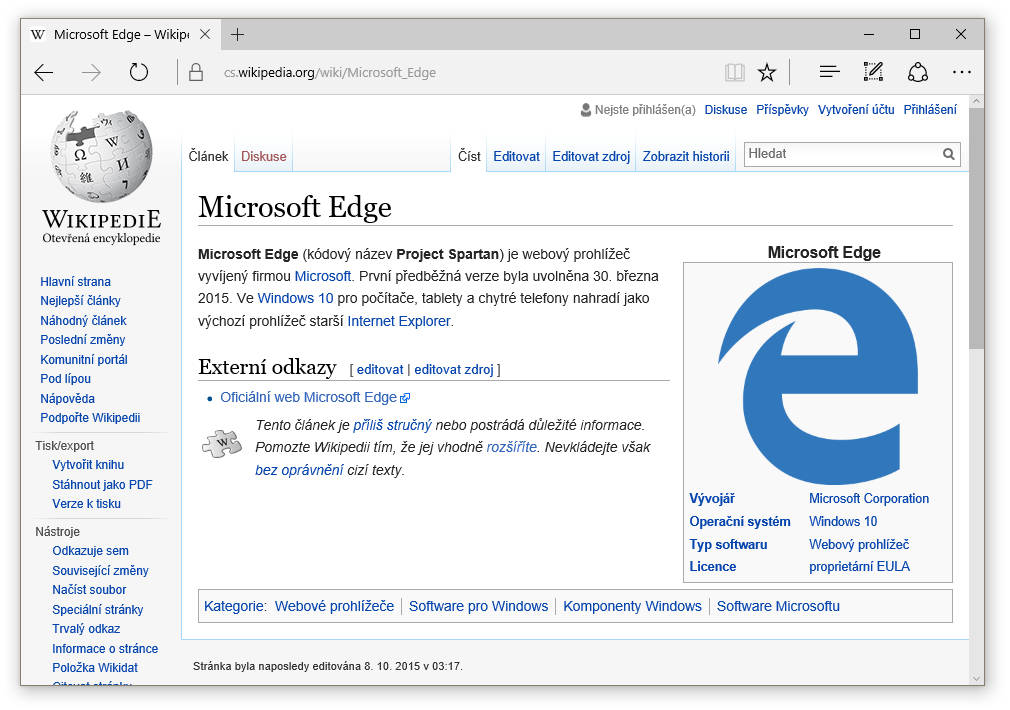Click Vytvořit knihu link
The image size is (1010, 710).
coord(88,465)
